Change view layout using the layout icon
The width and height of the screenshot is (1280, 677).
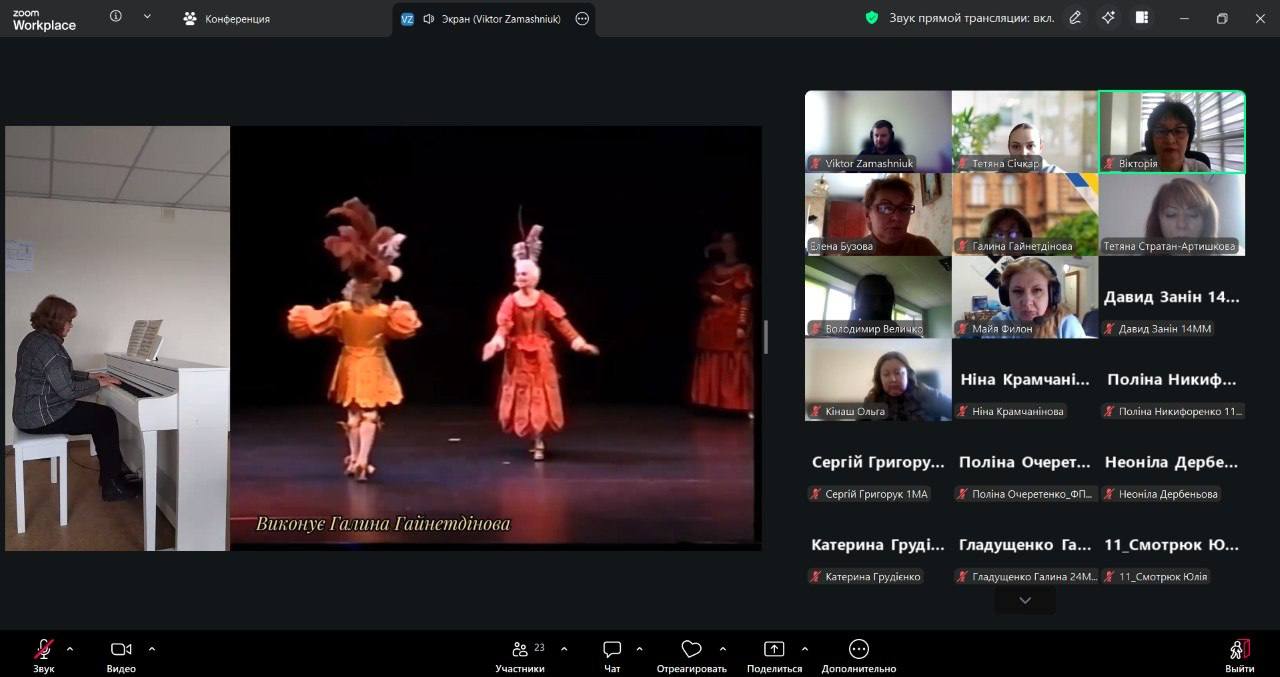pos(1142,18)
